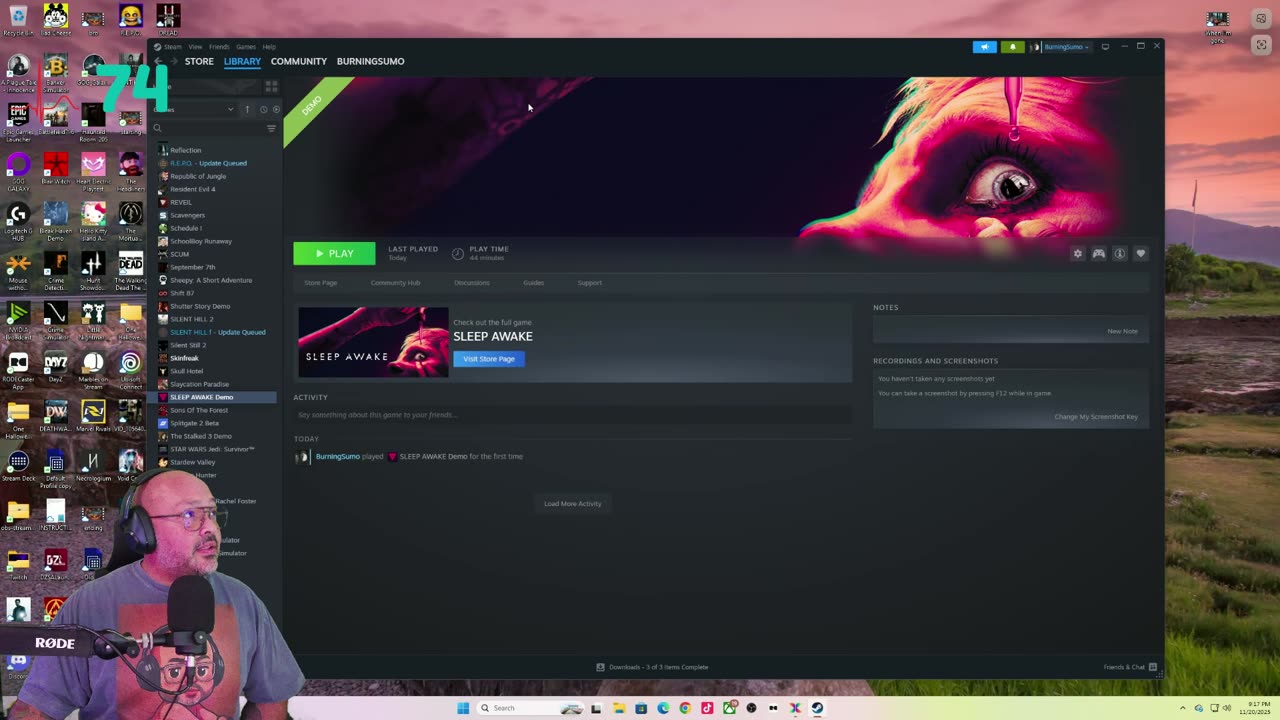This screenshot has height=720, width=1280.
Task: Select SCUM in game list
Action: point(179,254)
